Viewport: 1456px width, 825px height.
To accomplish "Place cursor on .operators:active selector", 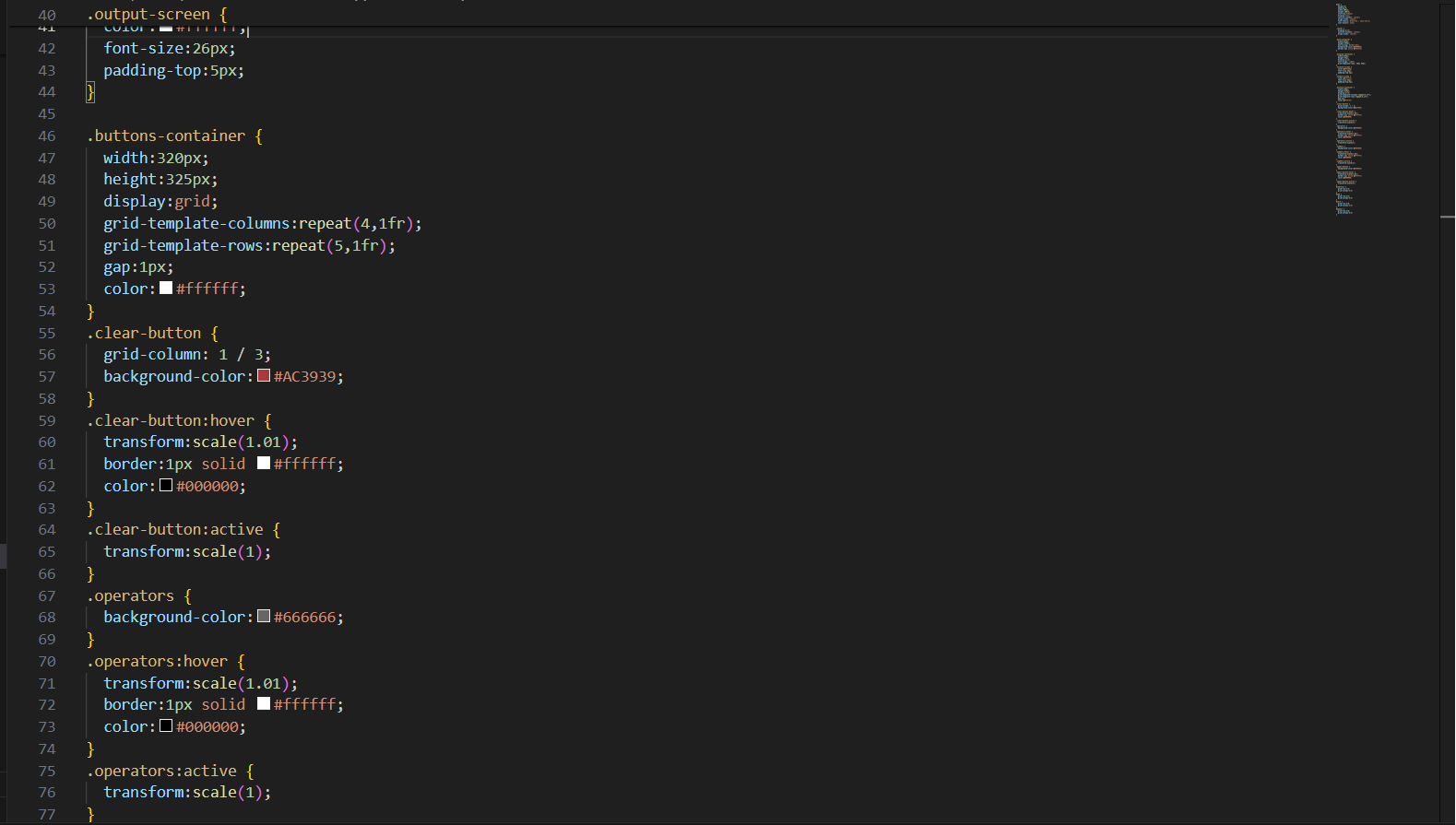I will pos(165,771).
